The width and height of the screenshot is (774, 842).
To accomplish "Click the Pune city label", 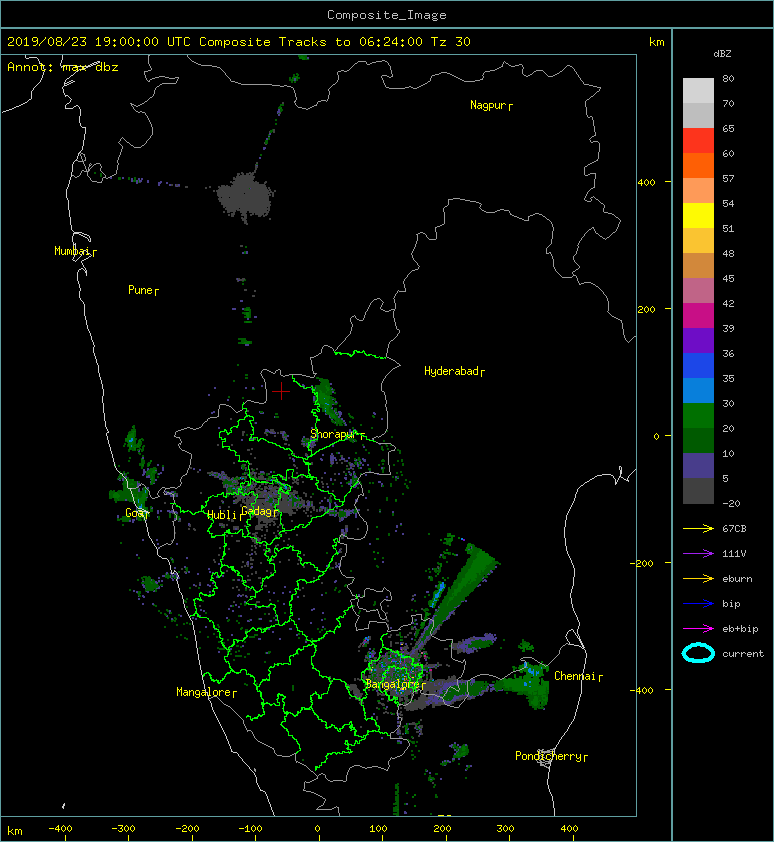I will tap(140, 290).
